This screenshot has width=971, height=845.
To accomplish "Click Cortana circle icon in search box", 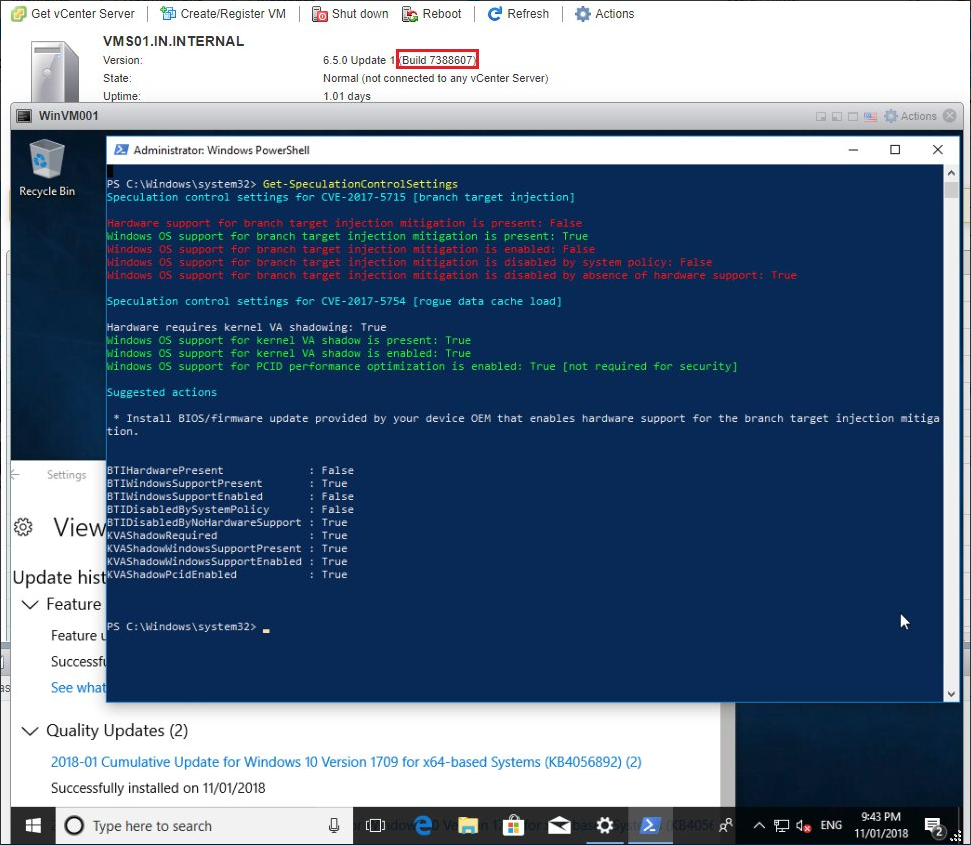I will pos(74,825).
